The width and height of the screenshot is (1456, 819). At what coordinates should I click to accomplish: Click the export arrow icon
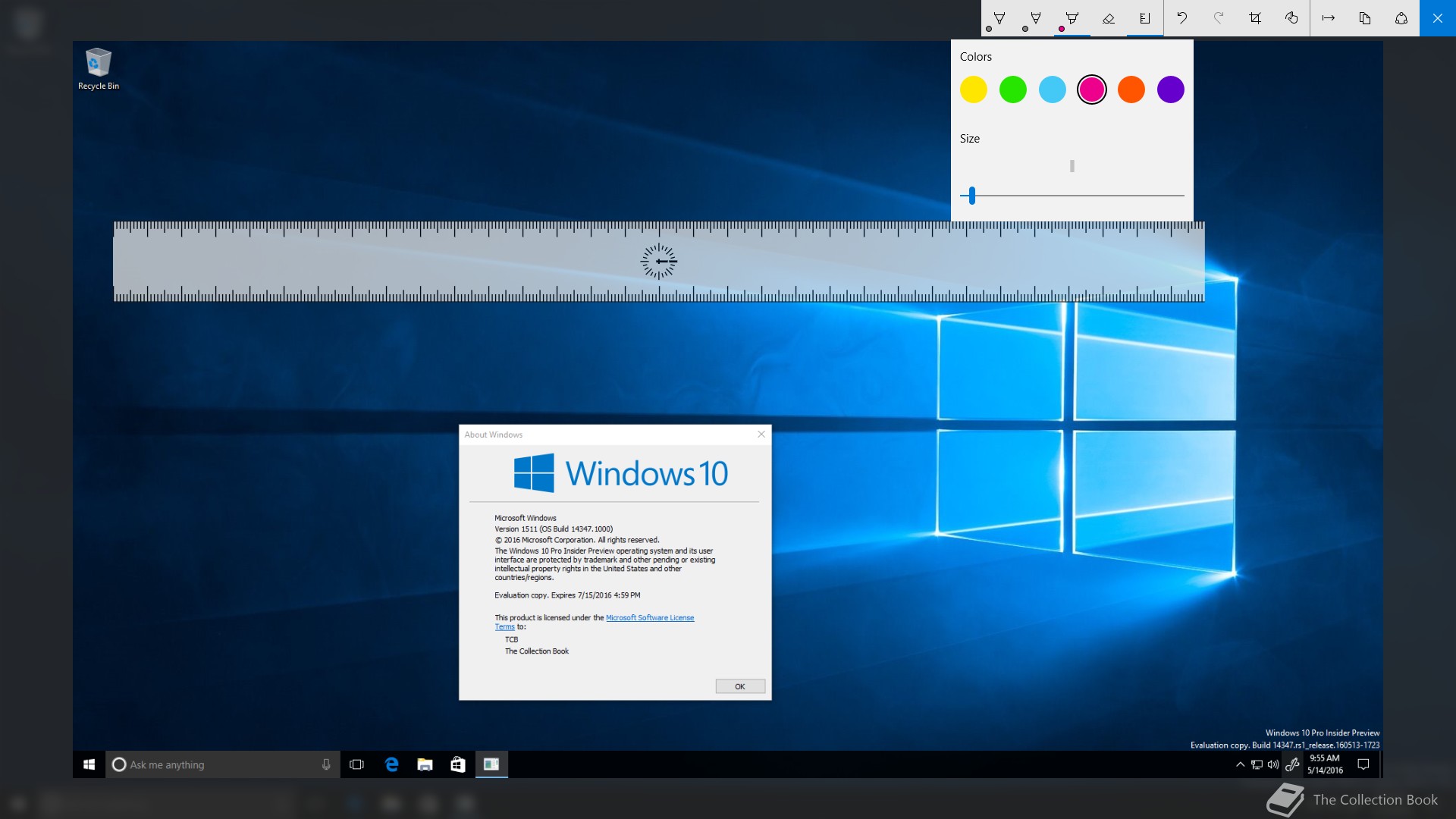1329,18
